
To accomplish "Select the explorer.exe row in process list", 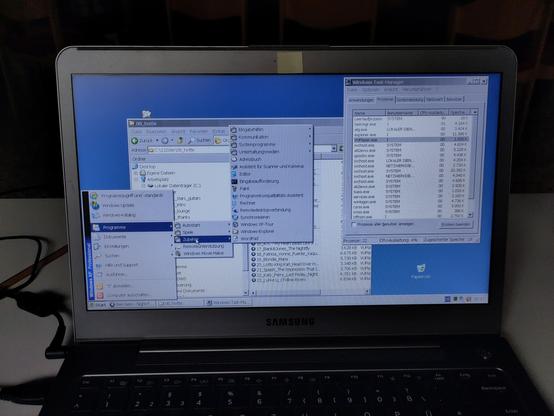I will point(411,135).
